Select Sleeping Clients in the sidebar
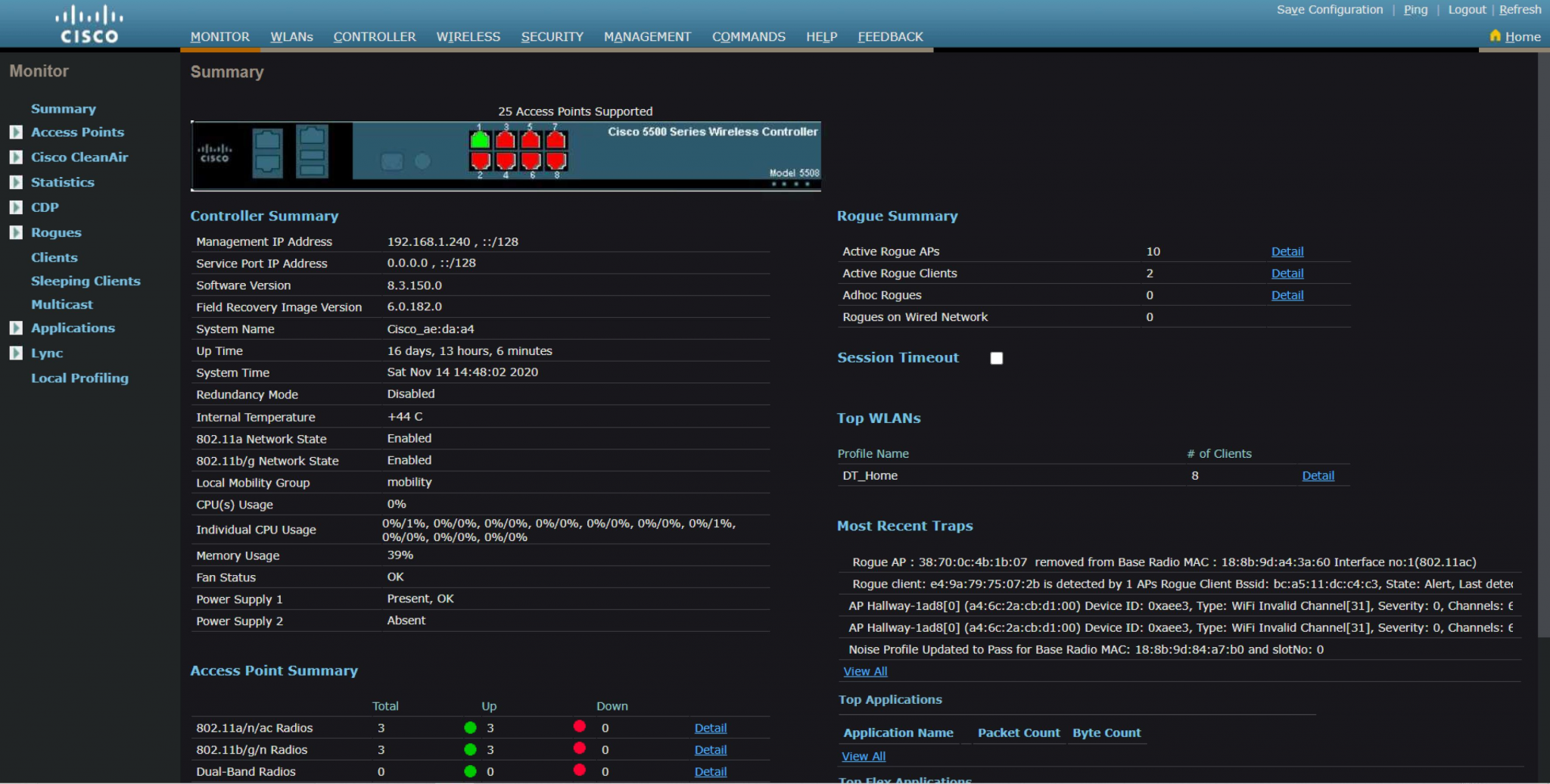The width and height of the screenshot is (1550, 784). tap(86, 281)
